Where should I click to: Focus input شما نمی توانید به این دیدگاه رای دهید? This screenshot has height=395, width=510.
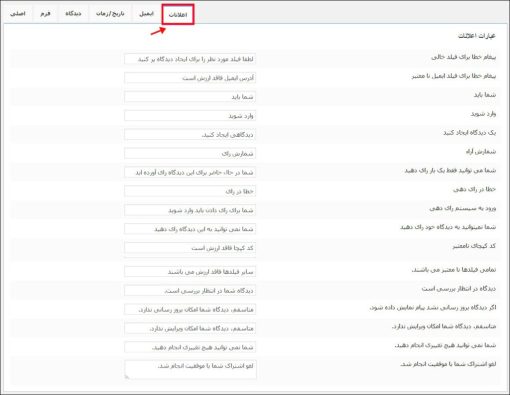190,229
